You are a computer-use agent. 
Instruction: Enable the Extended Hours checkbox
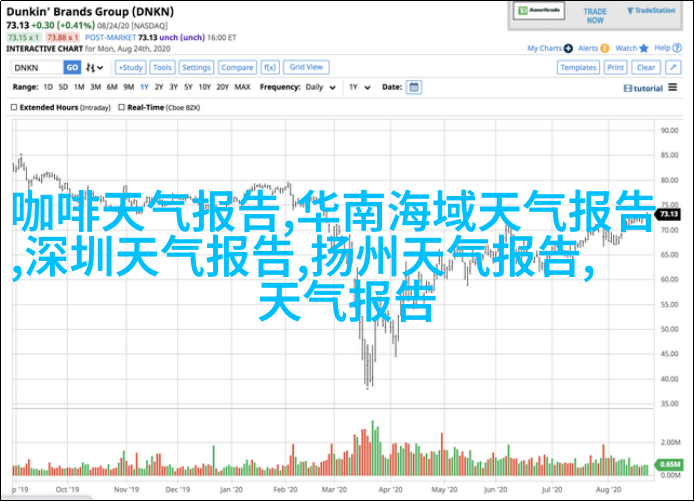(x=14, y=107)
